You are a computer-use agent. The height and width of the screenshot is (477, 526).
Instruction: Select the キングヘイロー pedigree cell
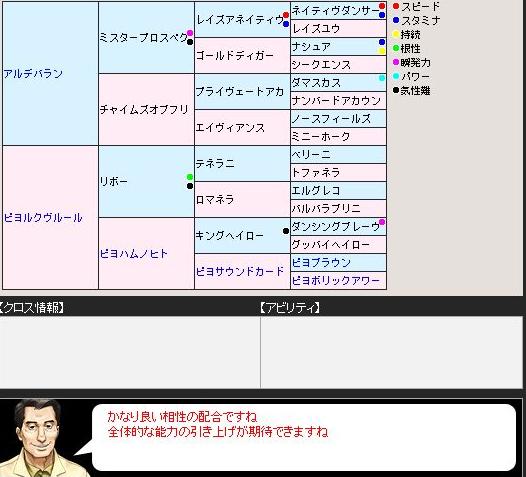click(x=242, y=235)
